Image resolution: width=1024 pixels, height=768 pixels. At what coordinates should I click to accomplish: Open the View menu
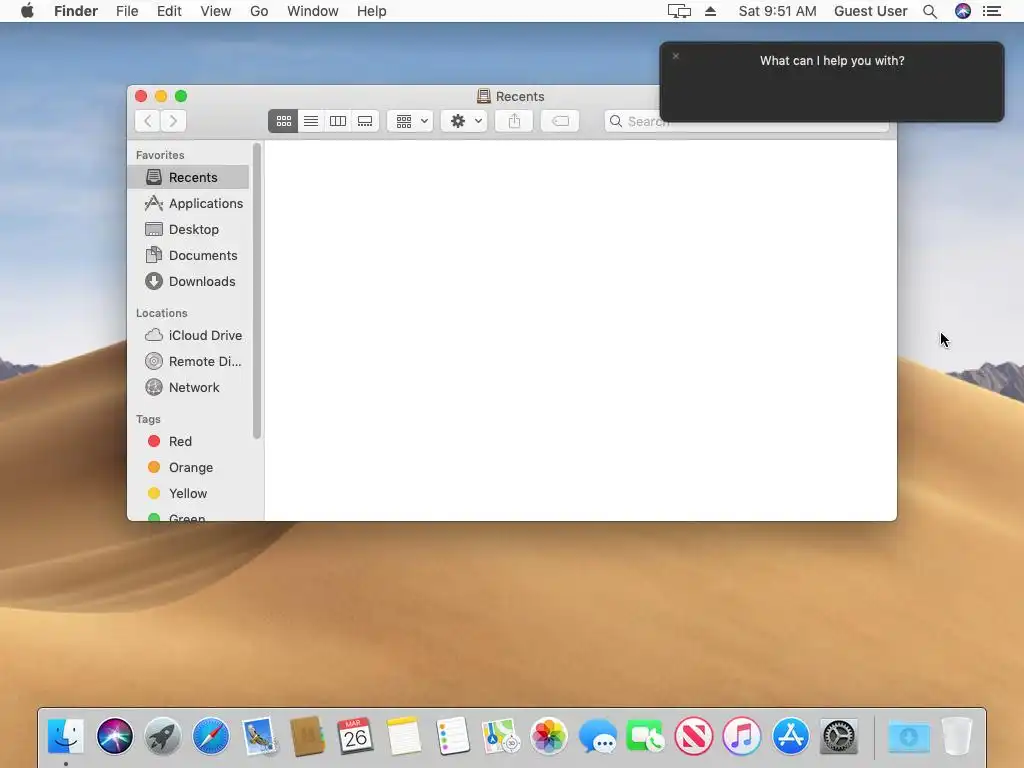point(216,11)
